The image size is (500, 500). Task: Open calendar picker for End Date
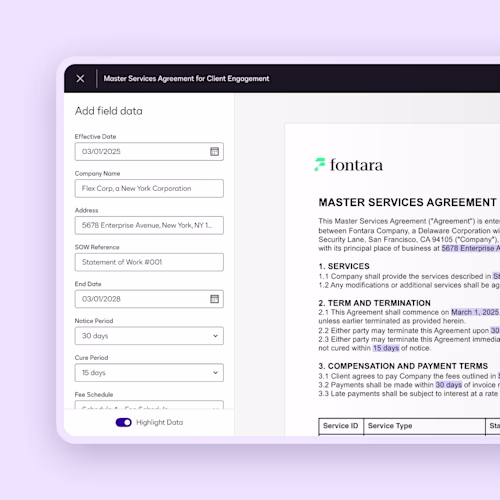214,299
